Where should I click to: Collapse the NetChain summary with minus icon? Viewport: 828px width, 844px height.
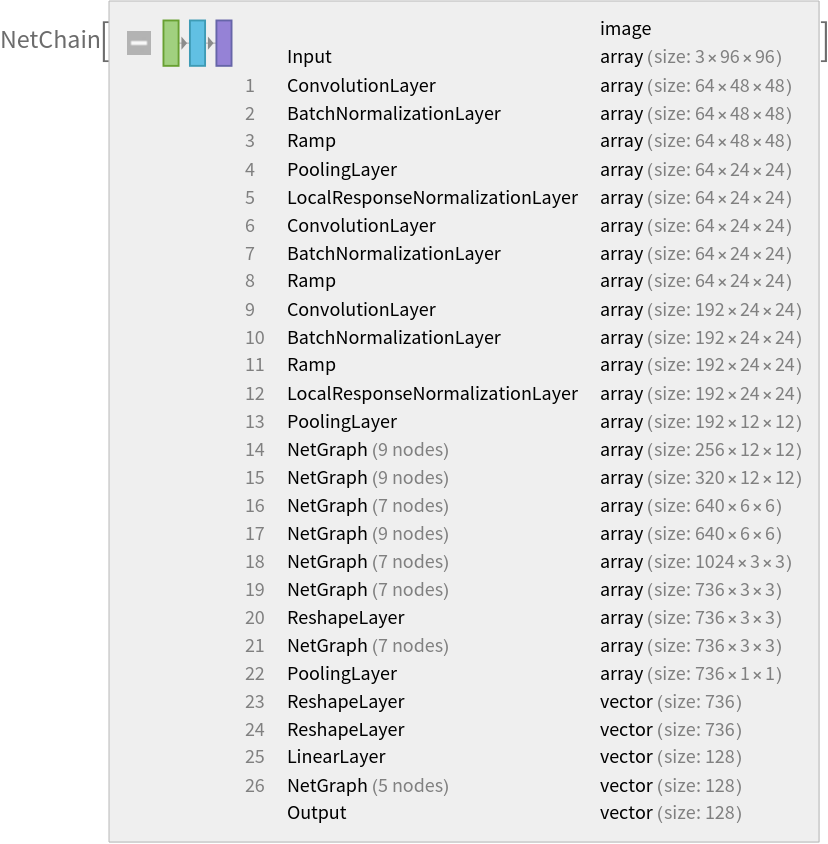[139, 43]
